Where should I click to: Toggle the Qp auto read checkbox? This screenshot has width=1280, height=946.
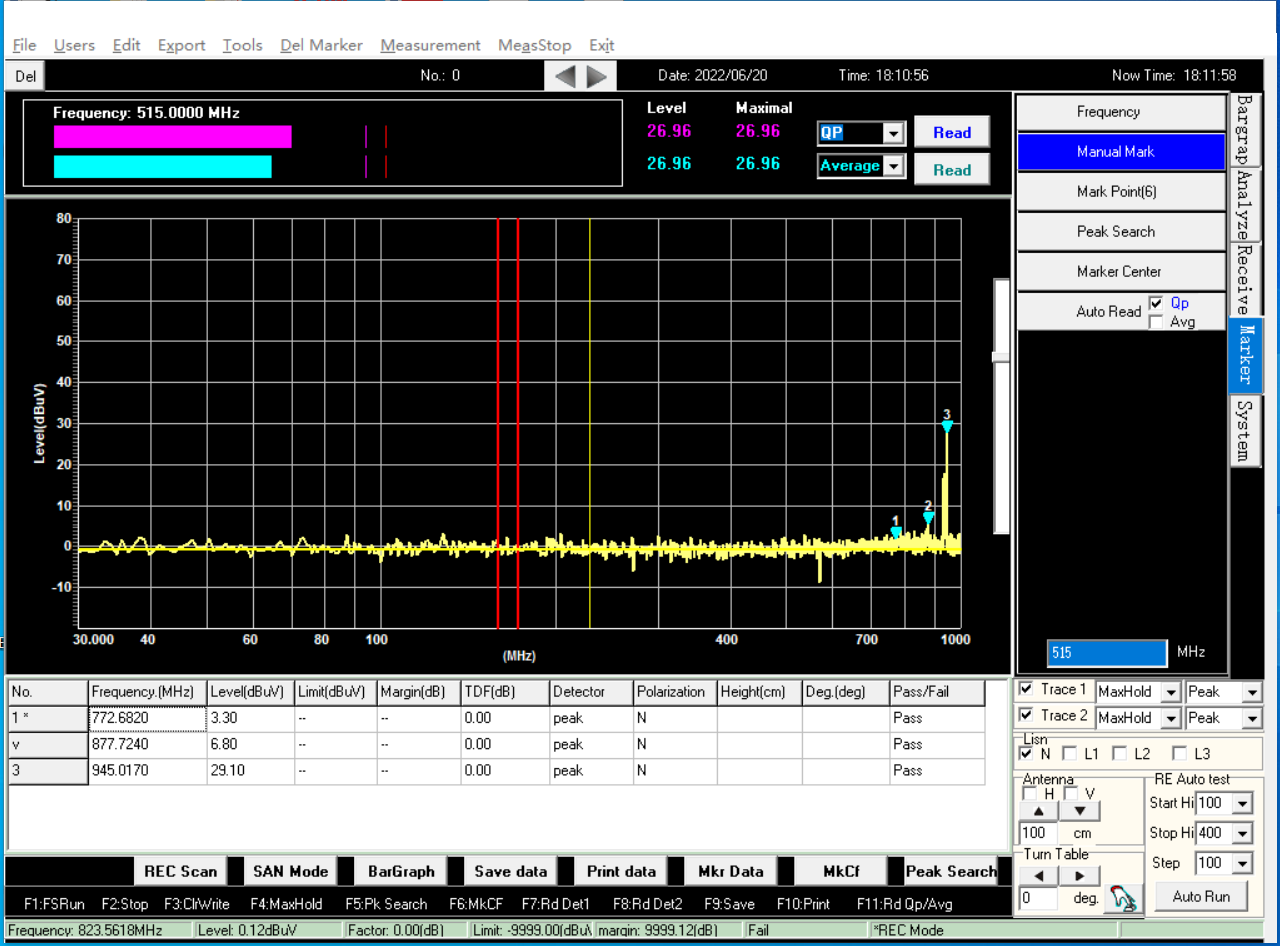click(x=1157, y=303)
